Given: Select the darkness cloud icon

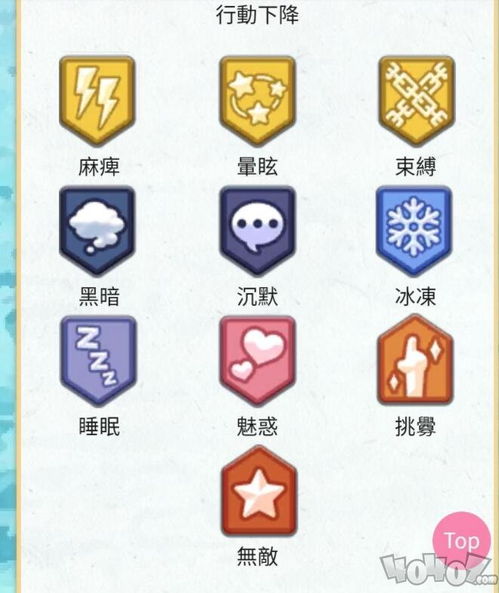Looking at the screenshot, I should (97, 231).
